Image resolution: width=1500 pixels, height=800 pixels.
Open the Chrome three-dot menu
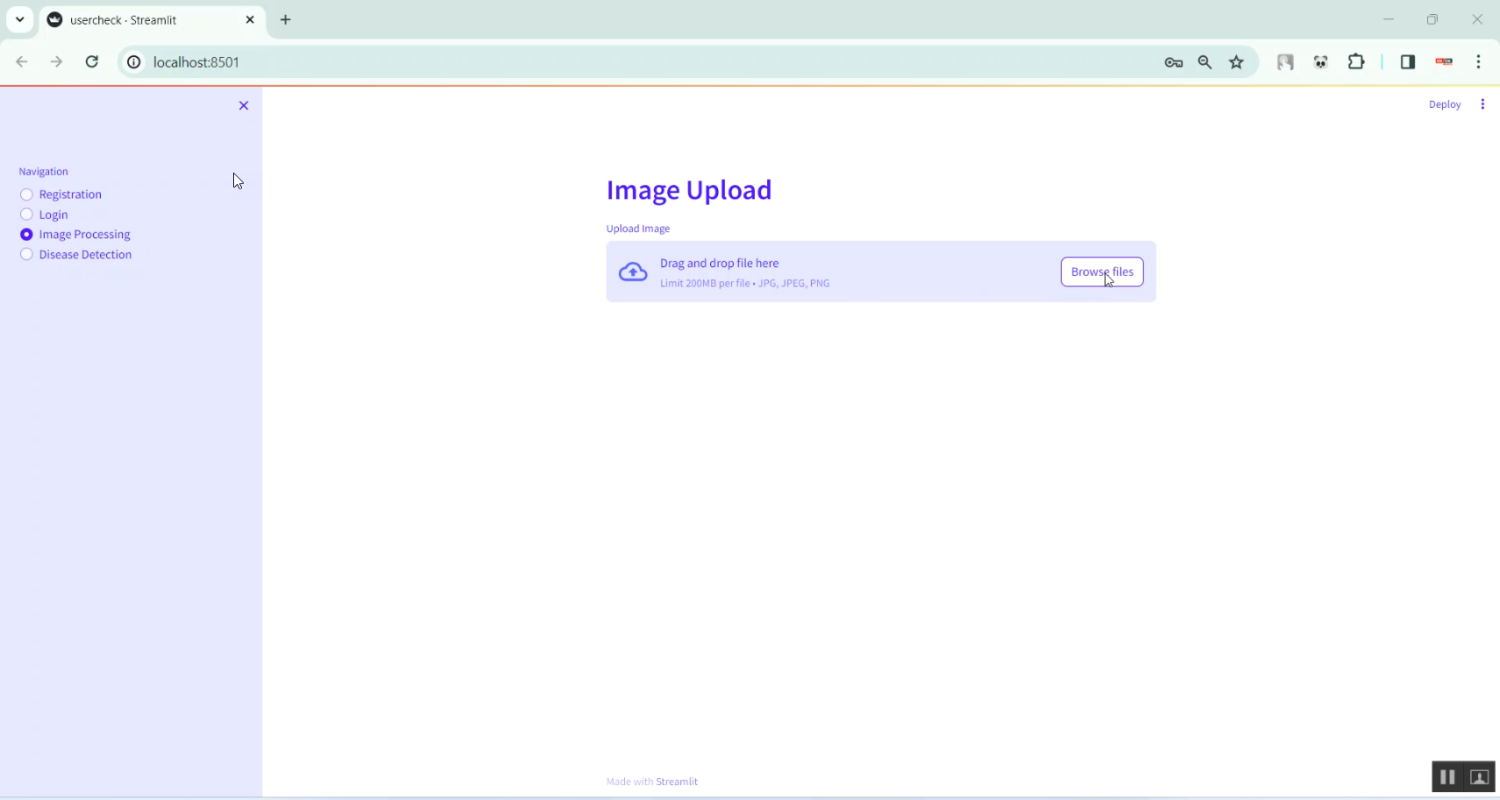click(1479, 62)
